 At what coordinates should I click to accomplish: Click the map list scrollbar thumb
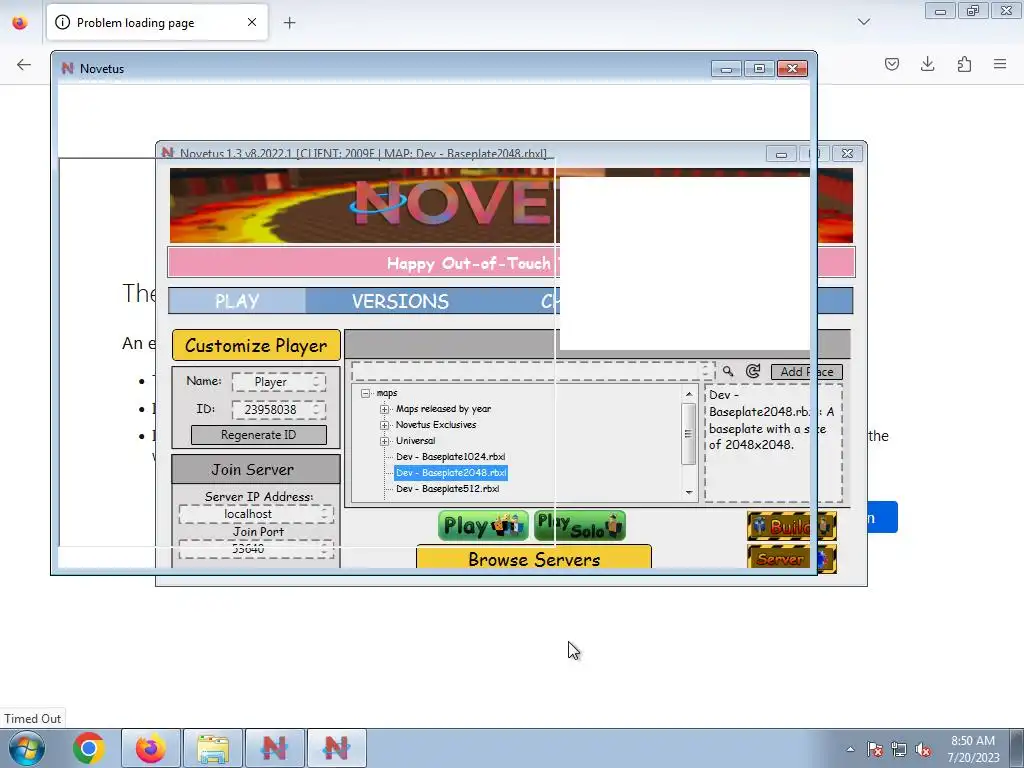688,434
